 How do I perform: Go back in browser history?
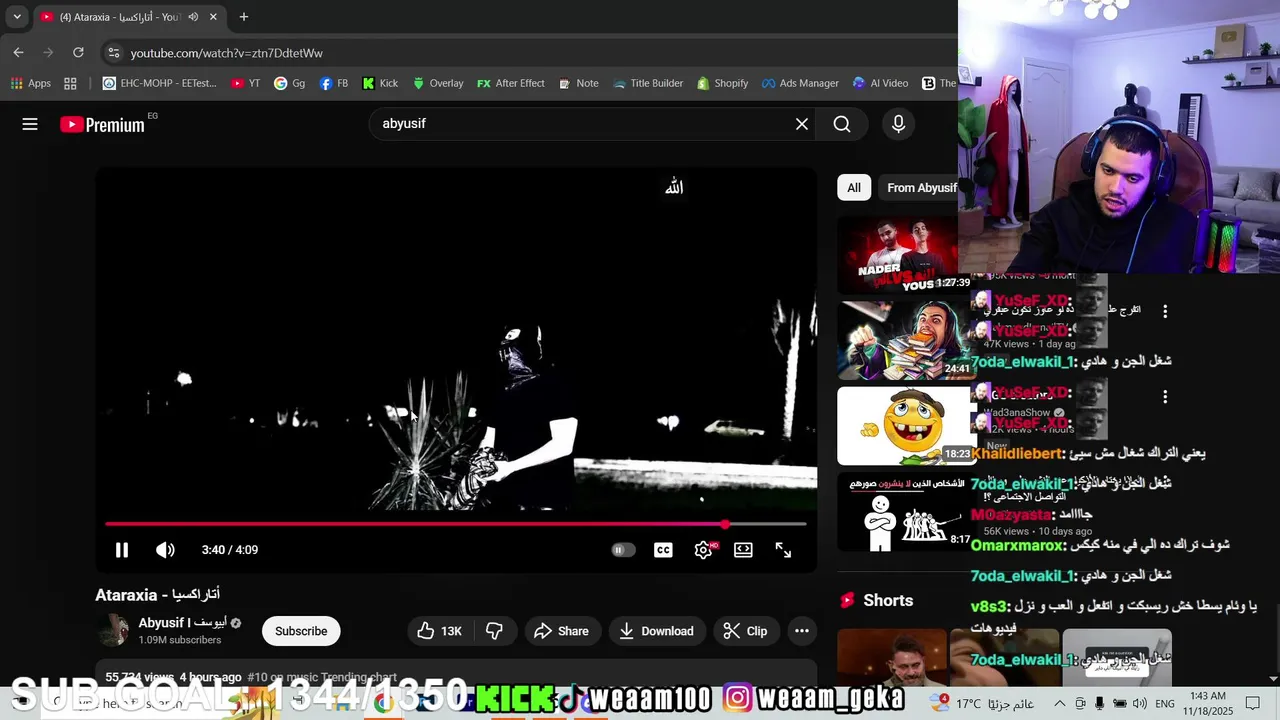coord(18,52)
